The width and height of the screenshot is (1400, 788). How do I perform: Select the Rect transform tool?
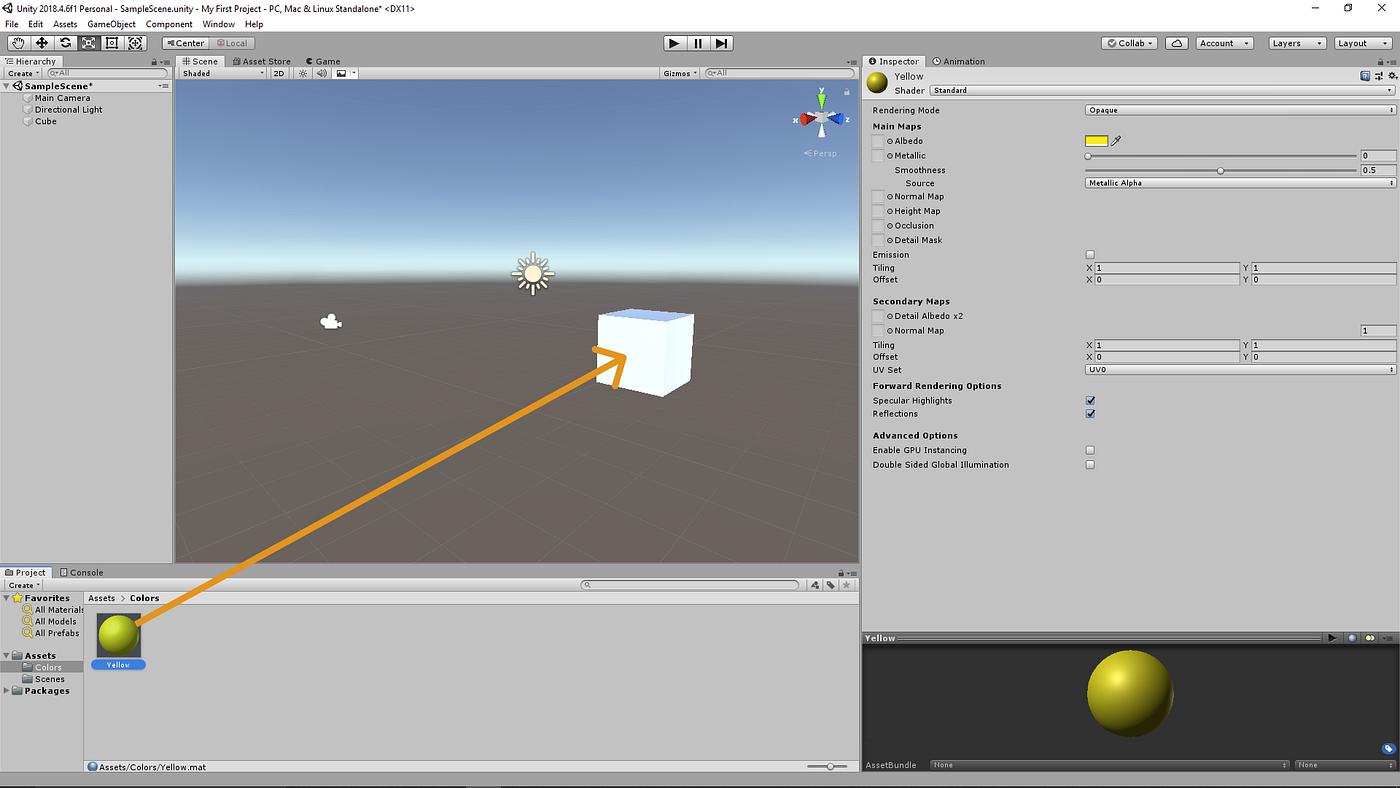(x=113, y=42)
